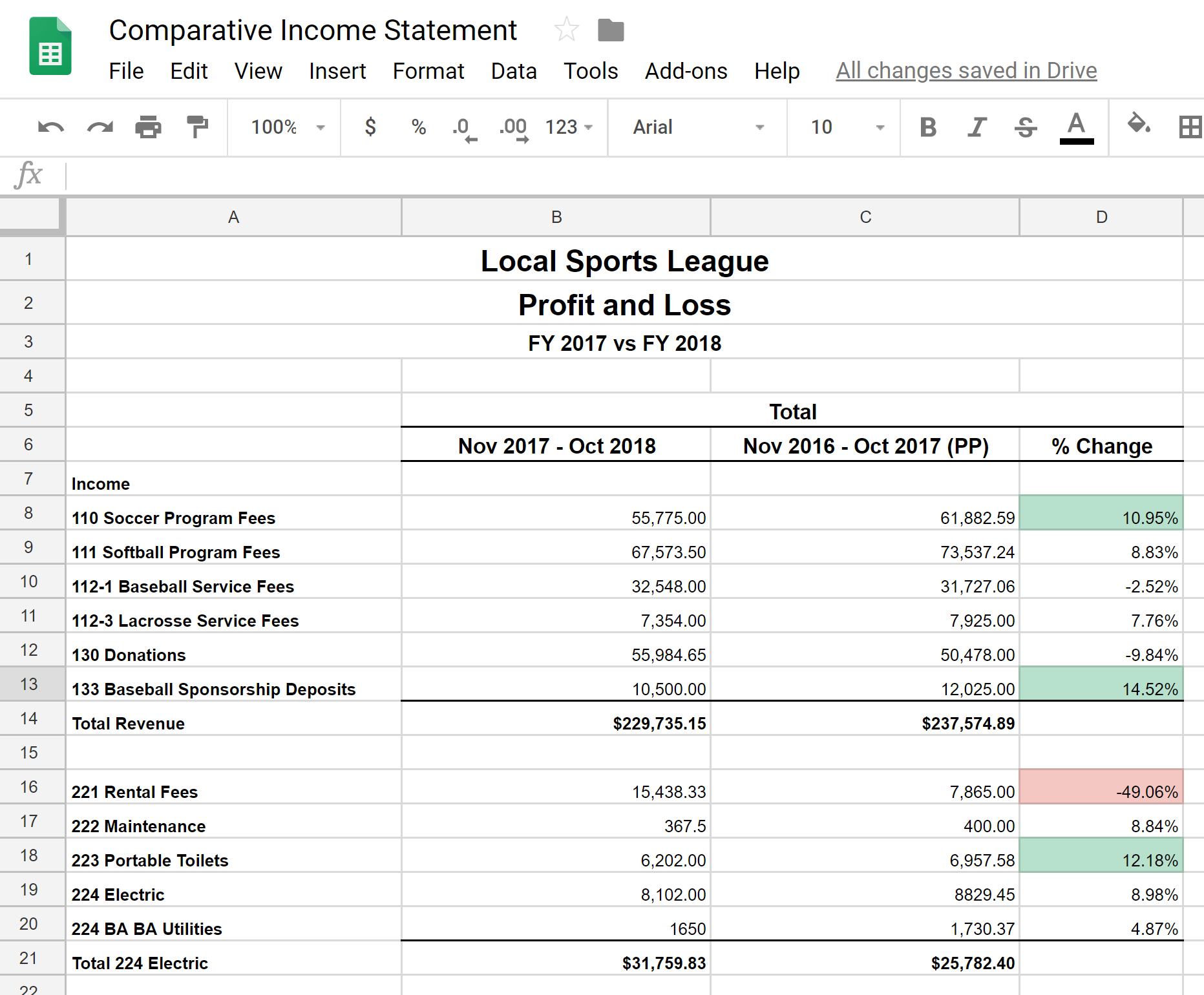Click red -49.06% cell
This screenshot has width=1204, height=995.
[x=1101, y=787]
